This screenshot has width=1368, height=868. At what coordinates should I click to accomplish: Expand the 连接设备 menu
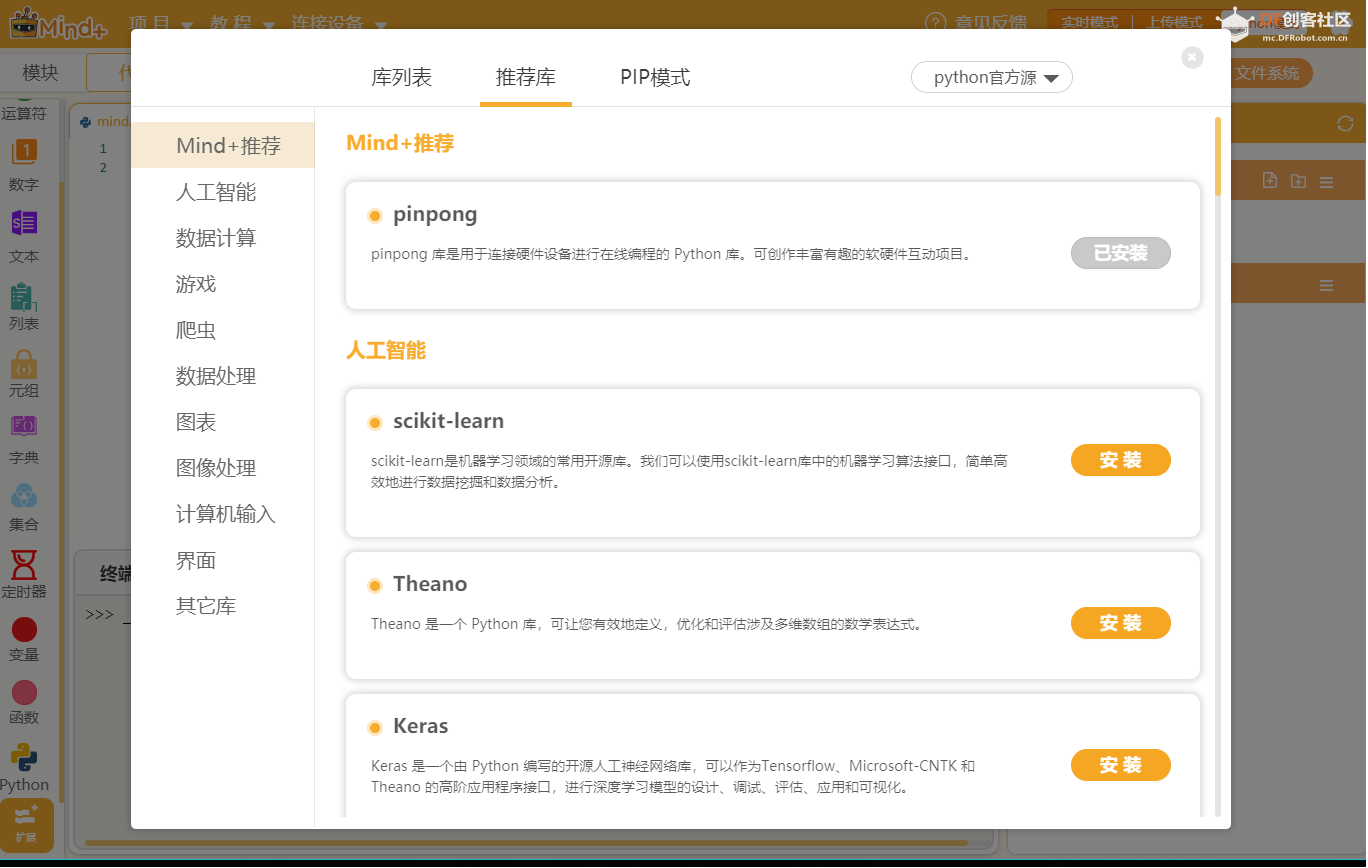(x=340, y=22)
